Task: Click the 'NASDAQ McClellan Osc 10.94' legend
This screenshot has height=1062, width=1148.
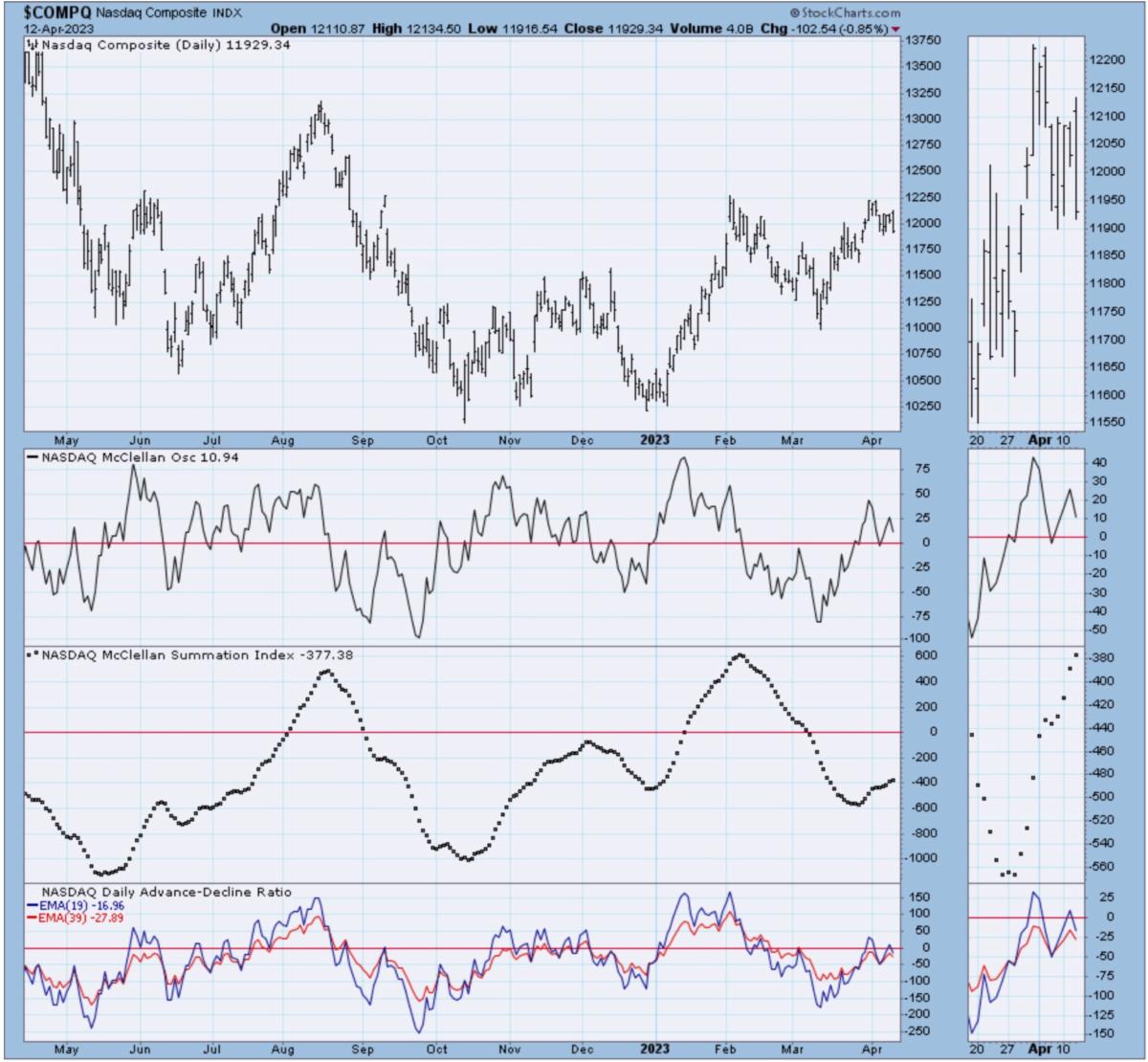Action: [140, 458]
